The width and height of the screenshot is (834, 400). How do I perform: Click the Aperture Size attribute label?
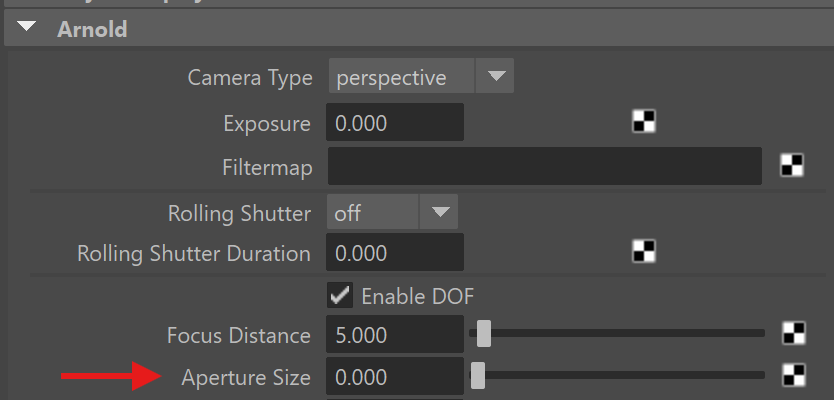point(246,378)
